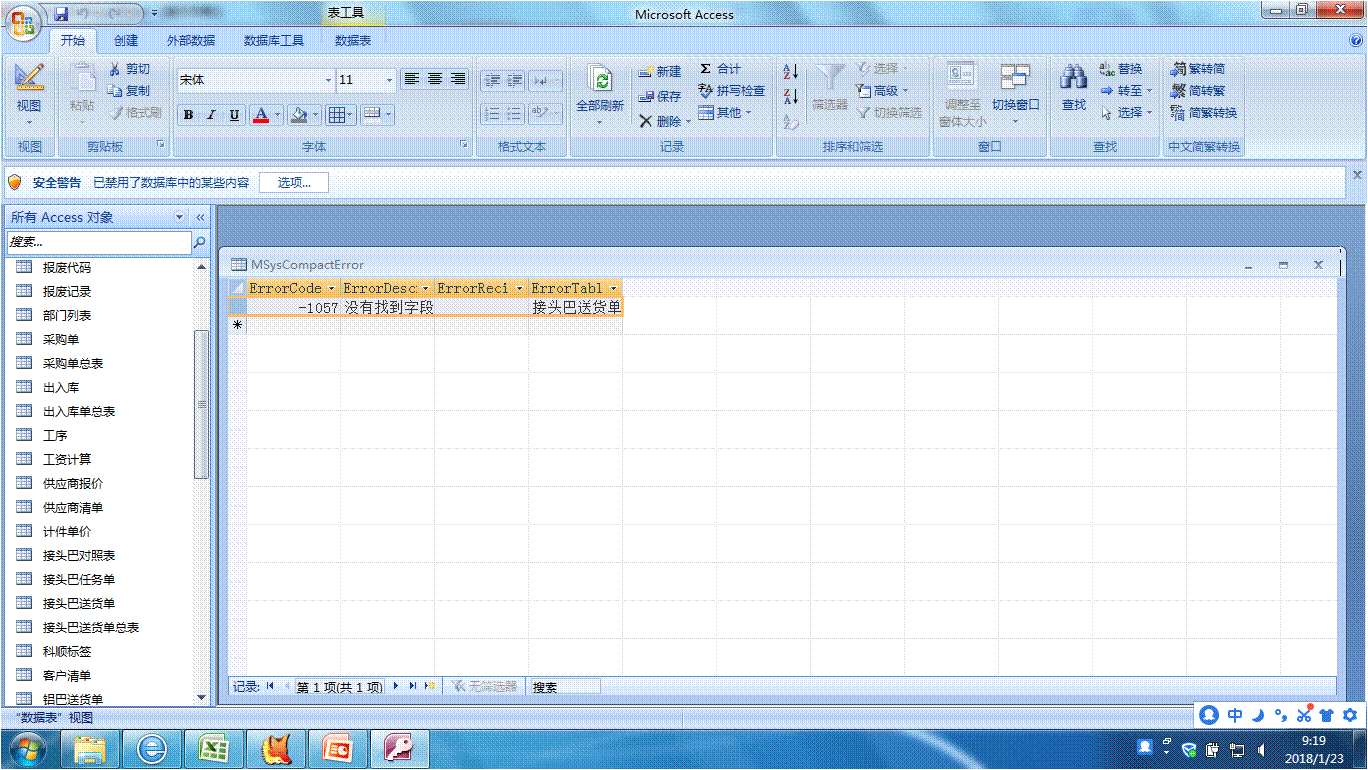Delete record with 删除

click(660, 122)
